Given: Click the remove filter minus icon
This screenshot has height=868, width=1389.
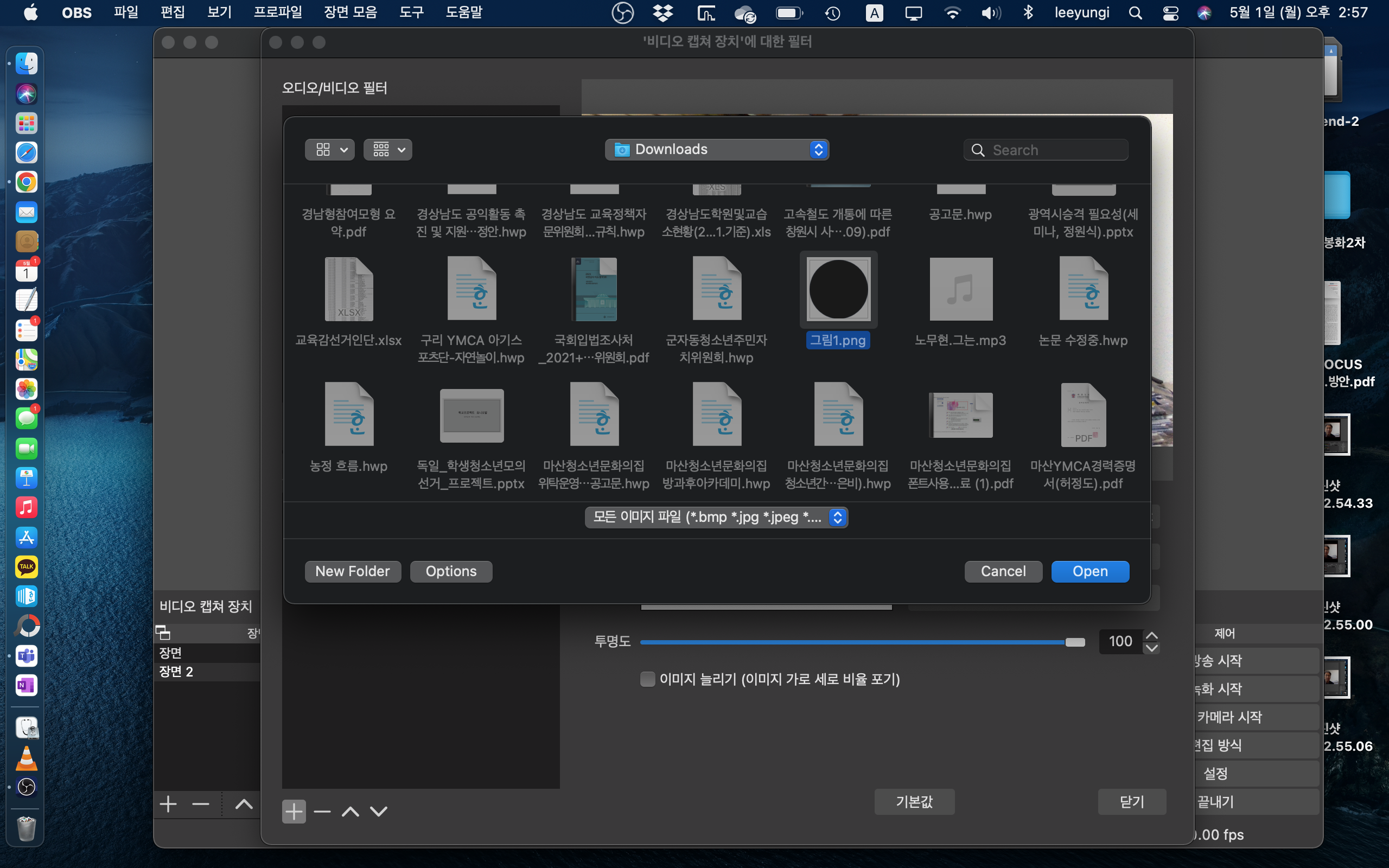Looking at the screenshot, I should [x=322, y=811].
